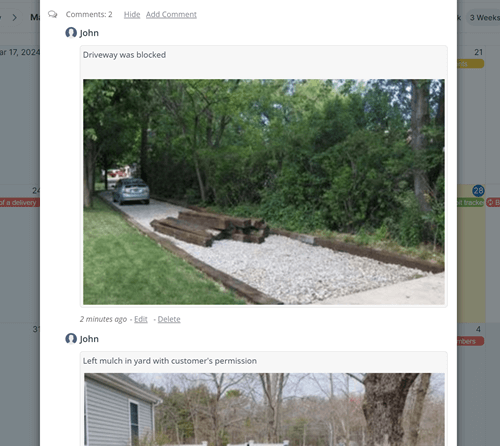
Task: Click John's avatar on the mulch comment
Action: [x=71, y=339]
